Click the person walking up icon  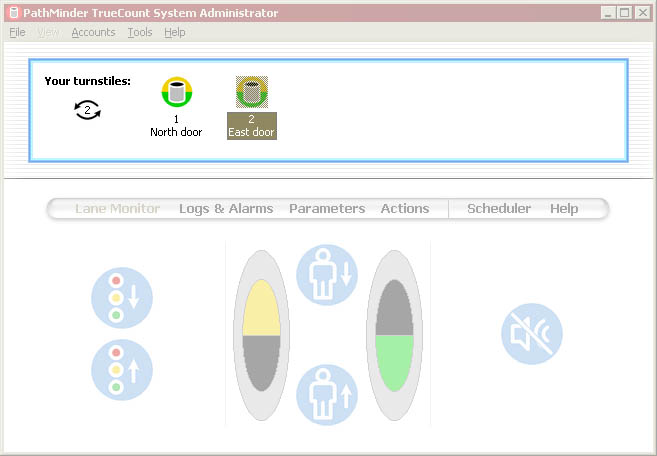point(327,394)
